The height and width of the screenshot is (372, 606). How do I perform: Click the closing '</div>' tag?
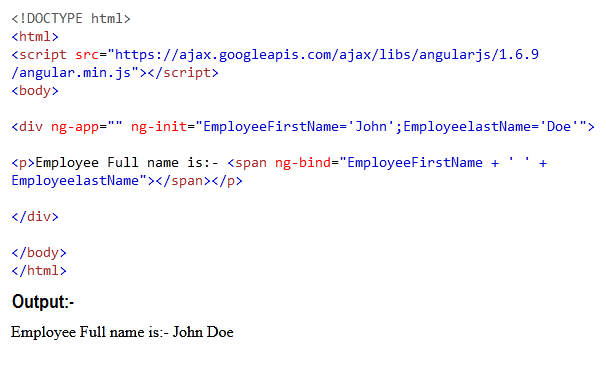tap(35, 217)
